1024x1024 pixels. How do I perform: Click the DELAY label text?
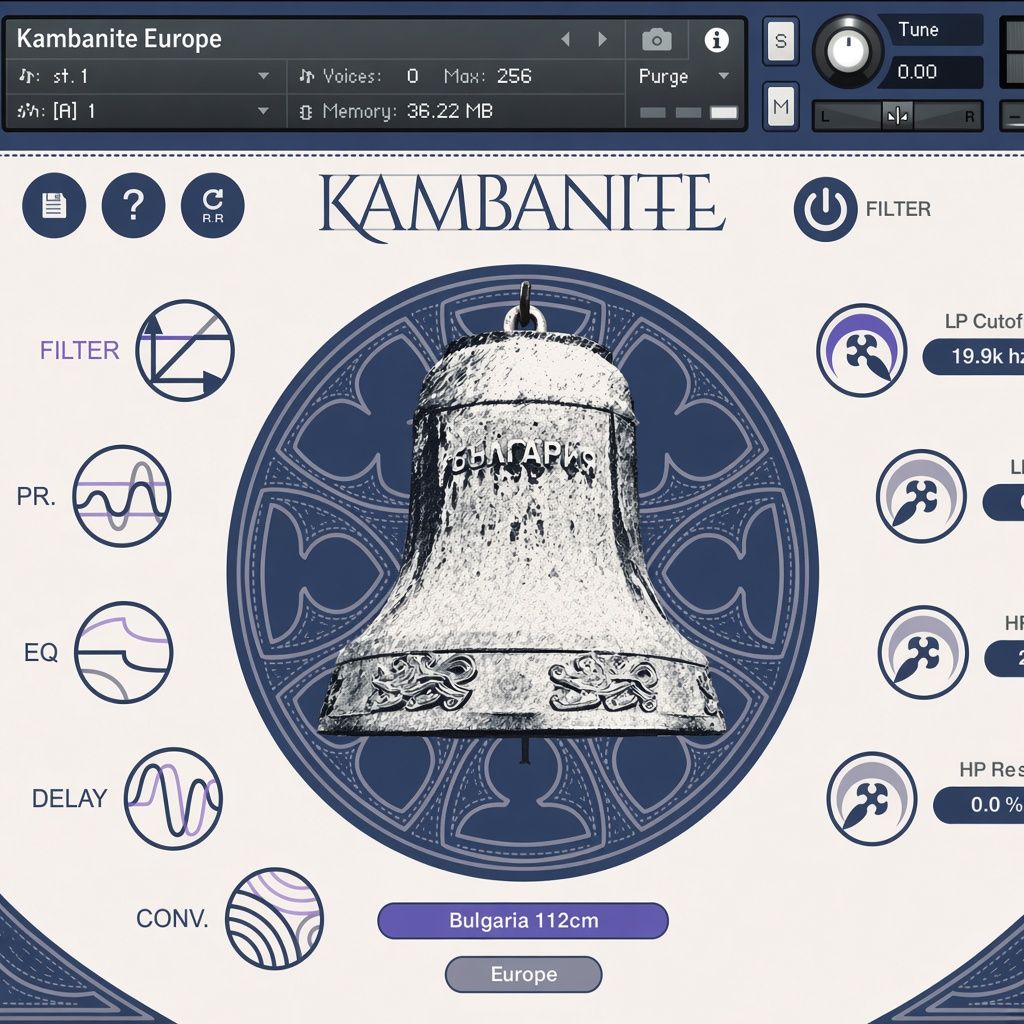point(69,798)
